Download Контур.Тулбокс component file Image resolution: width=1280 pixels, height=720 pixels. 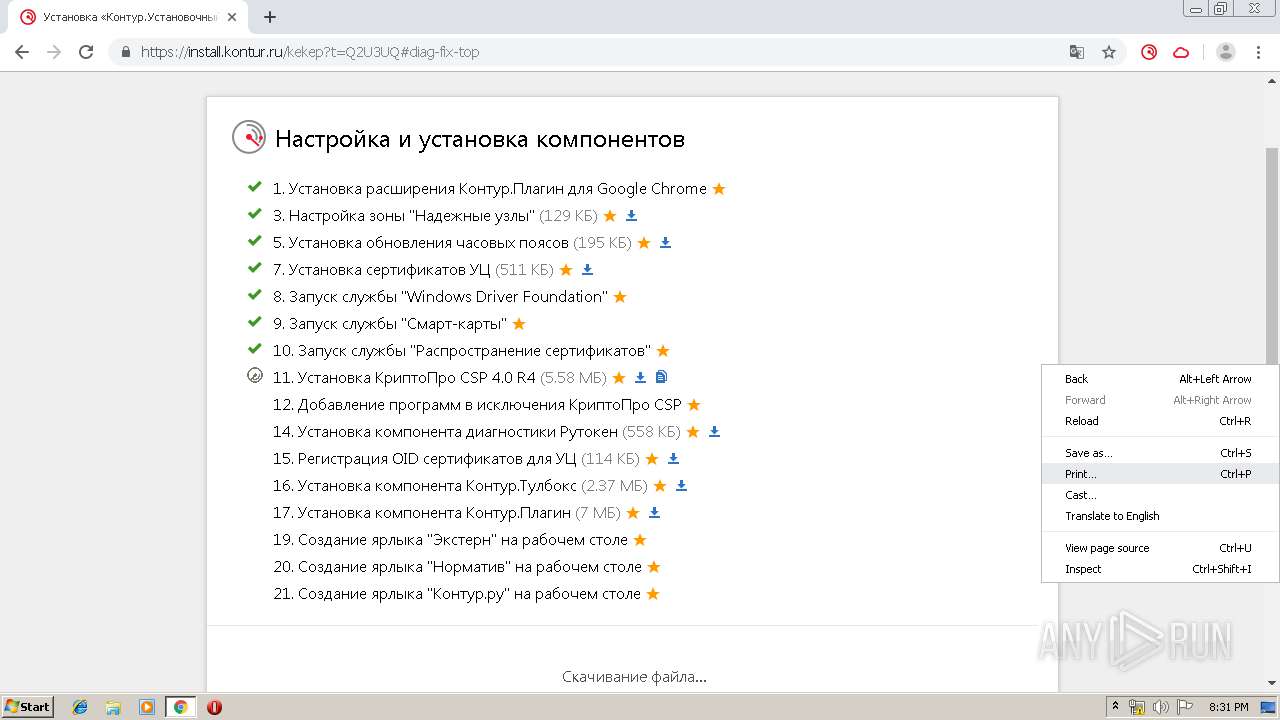tap(681, 486)
